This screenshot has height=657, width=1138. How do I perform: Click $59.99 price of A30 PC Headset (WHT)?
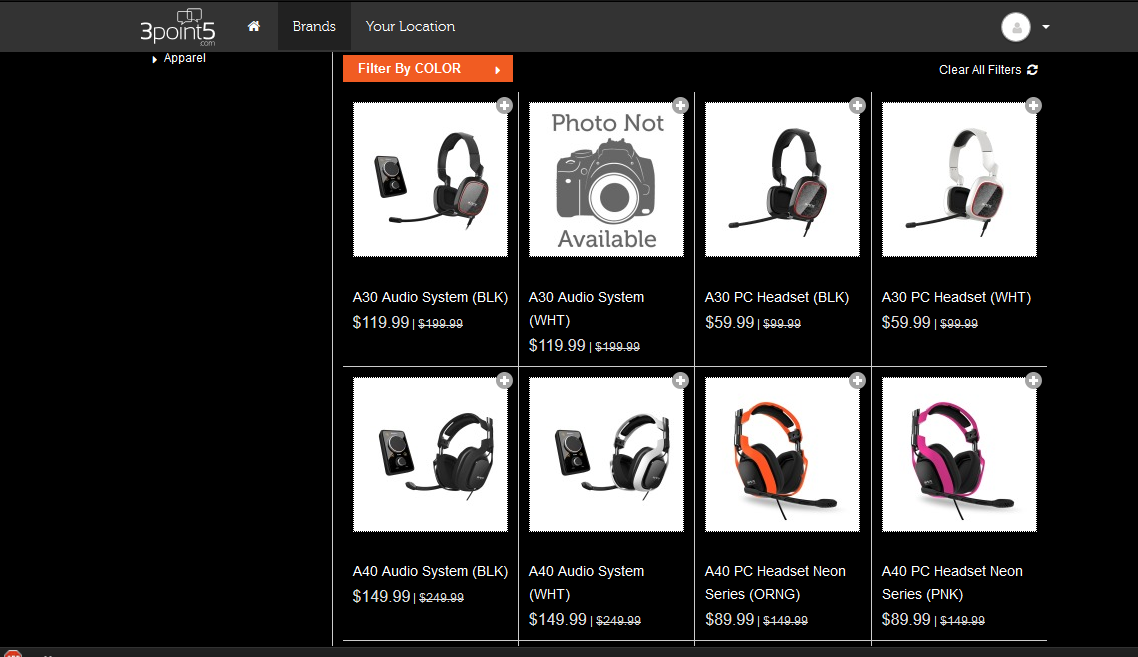tap(906, 322)
